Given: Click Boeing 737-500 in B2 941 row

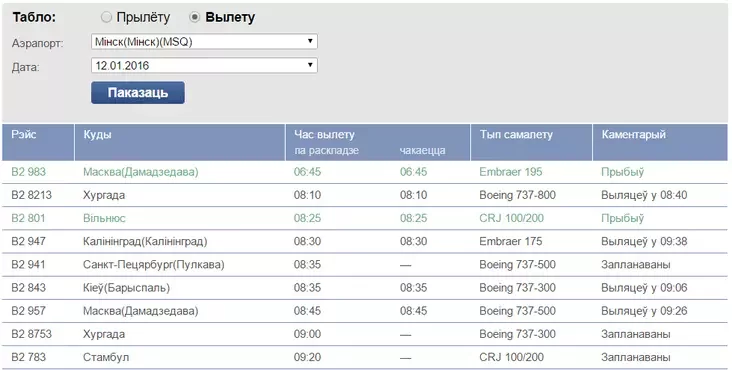Looking at the screenshot, I should pyautogui.click(x=517, y=265).
